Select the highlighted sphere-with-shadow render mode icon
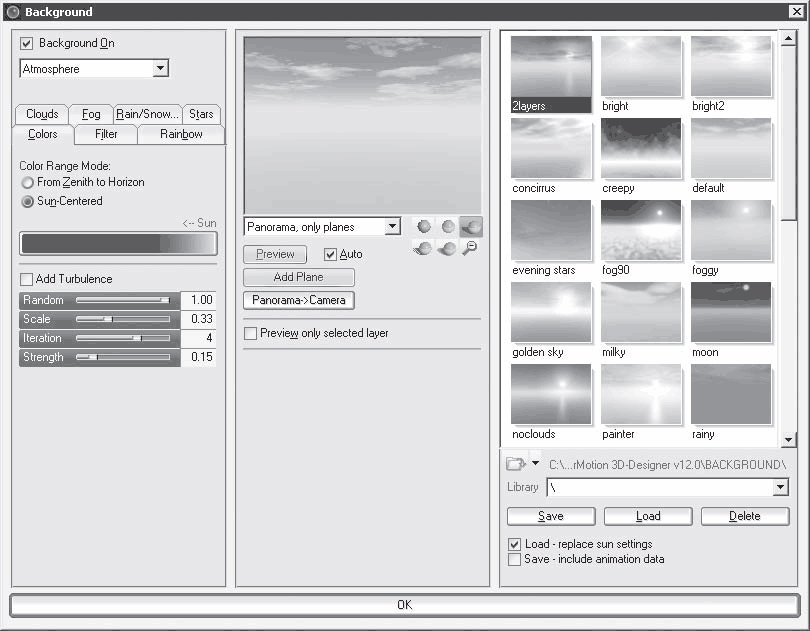 [x=470, y=227]
